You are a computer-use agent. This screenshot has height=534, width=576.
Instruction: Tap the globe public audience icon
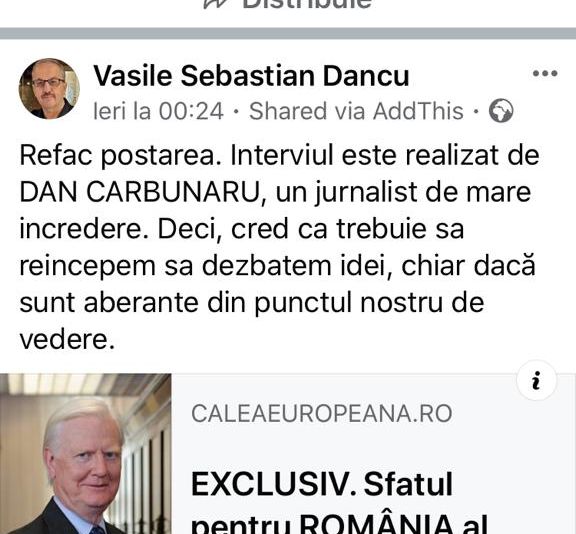pyautogui.click(x=501, y=111)
